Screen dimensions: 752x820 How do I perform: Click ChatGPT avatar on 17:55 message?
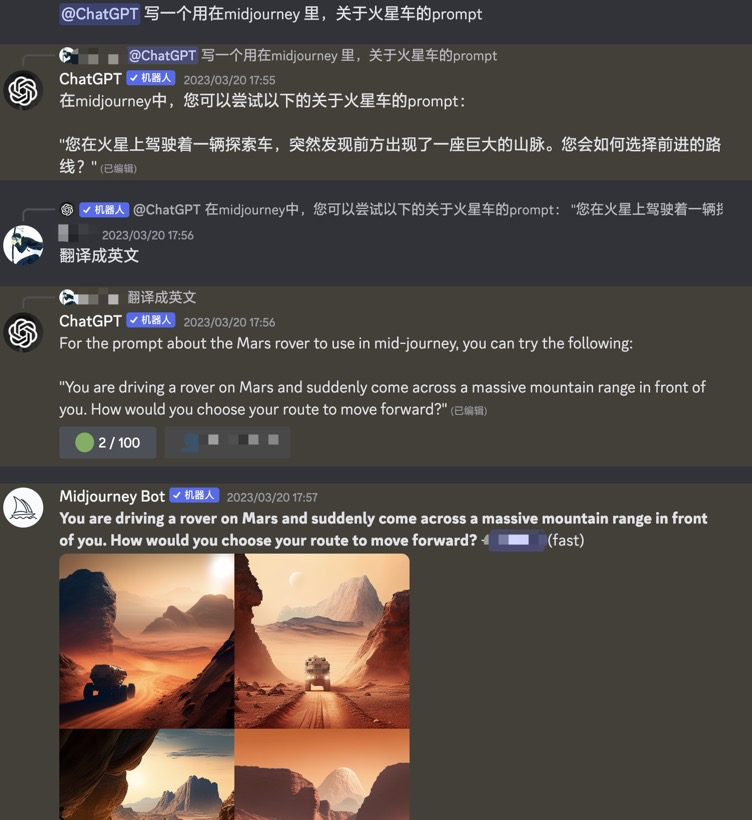(23, 90)
